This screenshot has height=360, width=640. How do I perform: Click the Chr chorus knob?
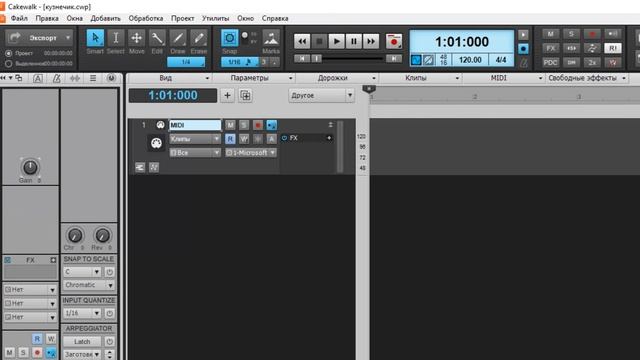(x=75, y=236)
